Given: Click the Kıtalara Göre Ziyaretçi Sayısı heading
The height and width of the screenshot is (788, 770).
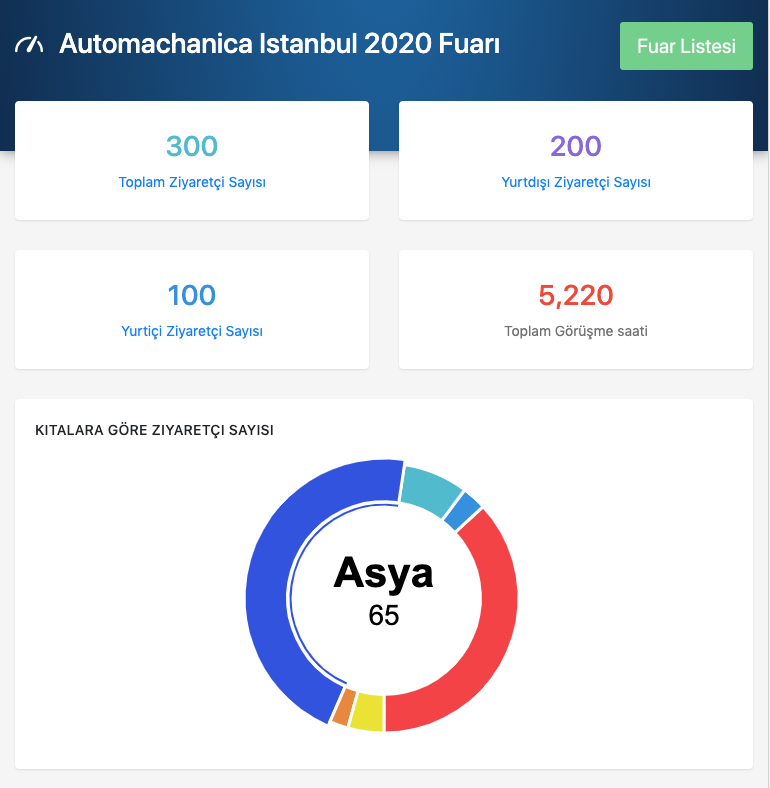Looking at the screenshot, I should click(154, 431).
